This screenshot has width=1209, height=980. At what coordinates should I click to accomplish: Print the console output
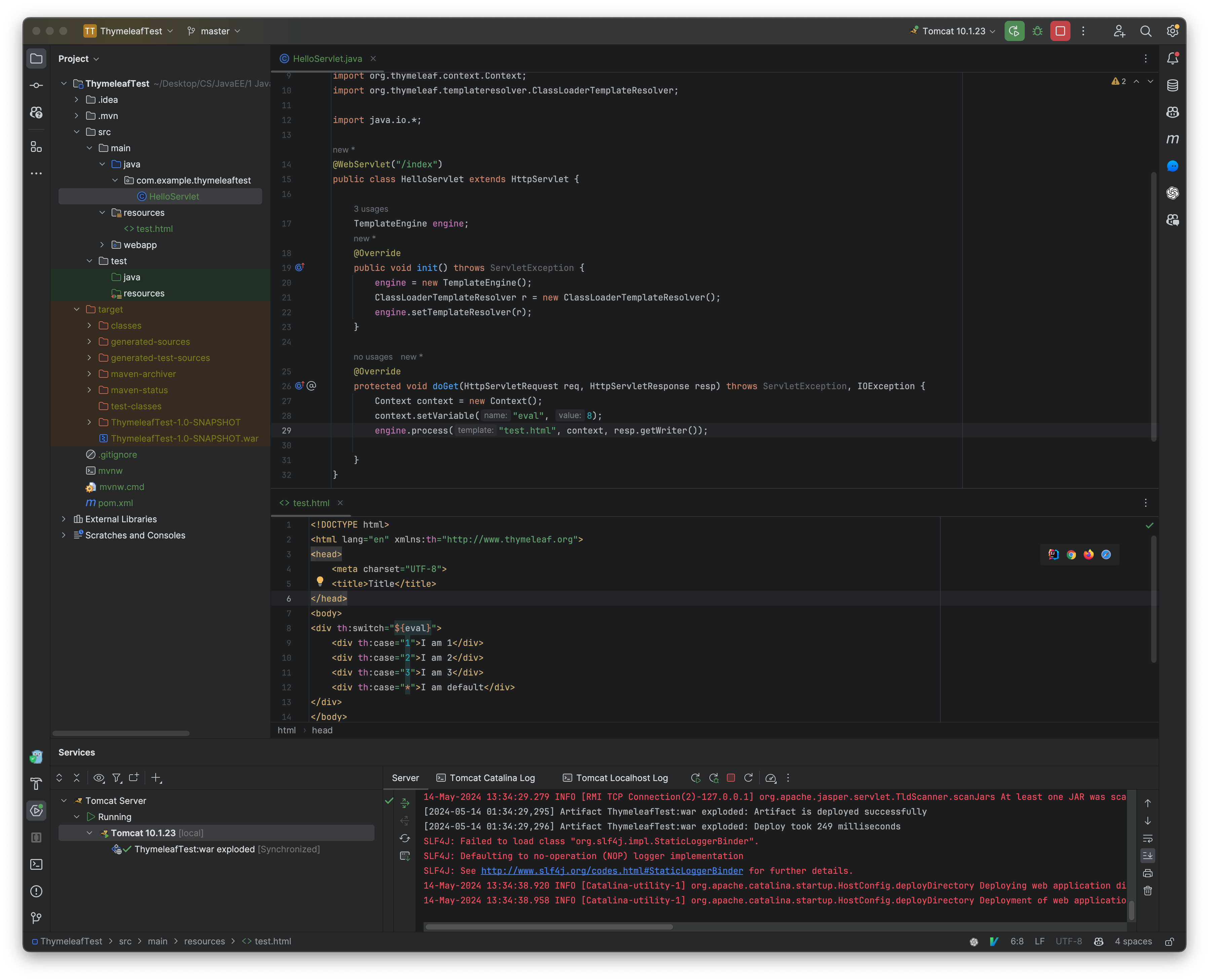[1148, 873]
